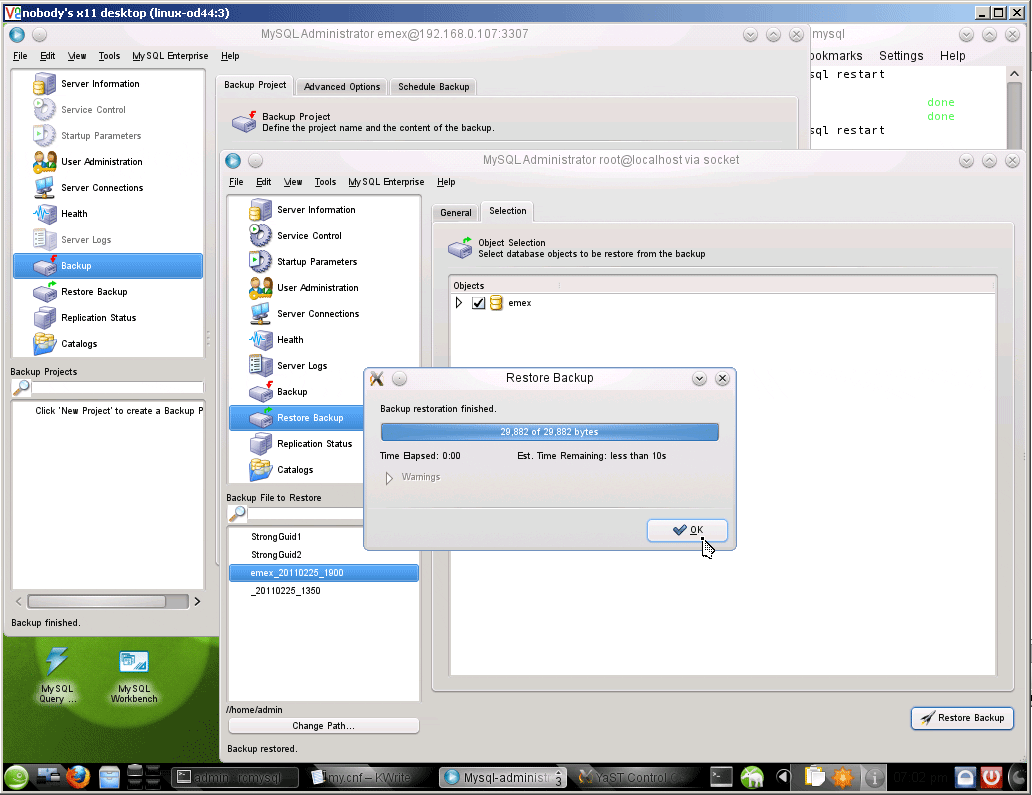Switch to Mysql-administrator taskbar entry

click(502, 777)
